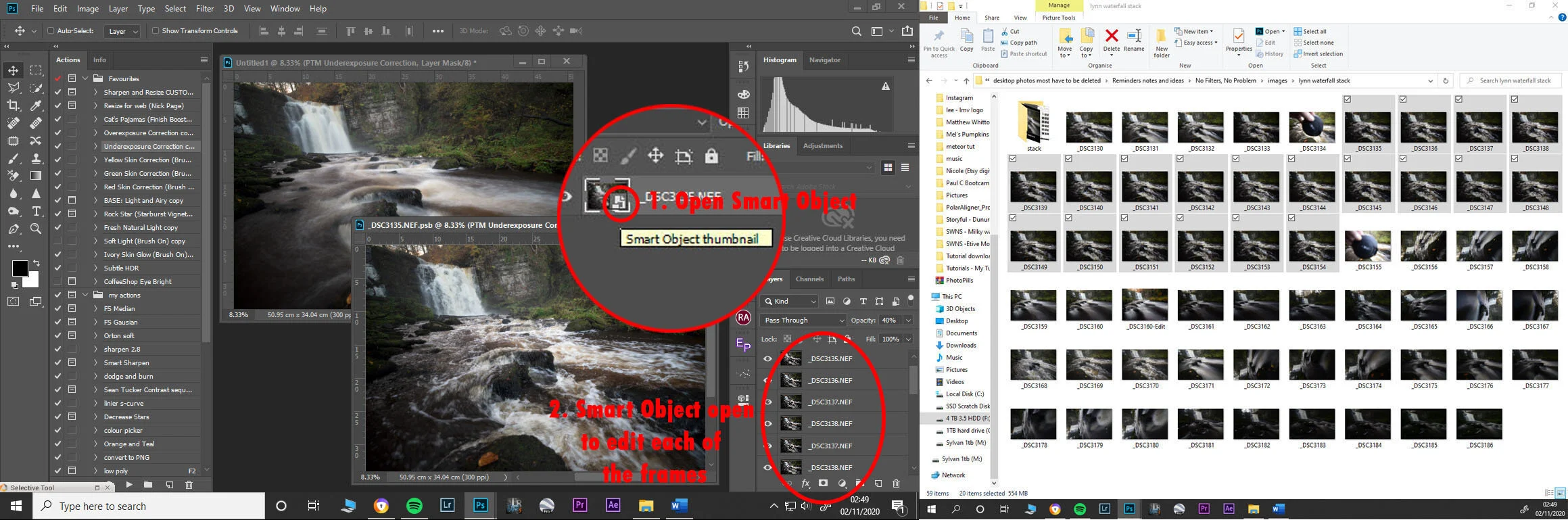Open the Pass Through blend mode dropdown
1568x520 pixels.
coord(803,320)
